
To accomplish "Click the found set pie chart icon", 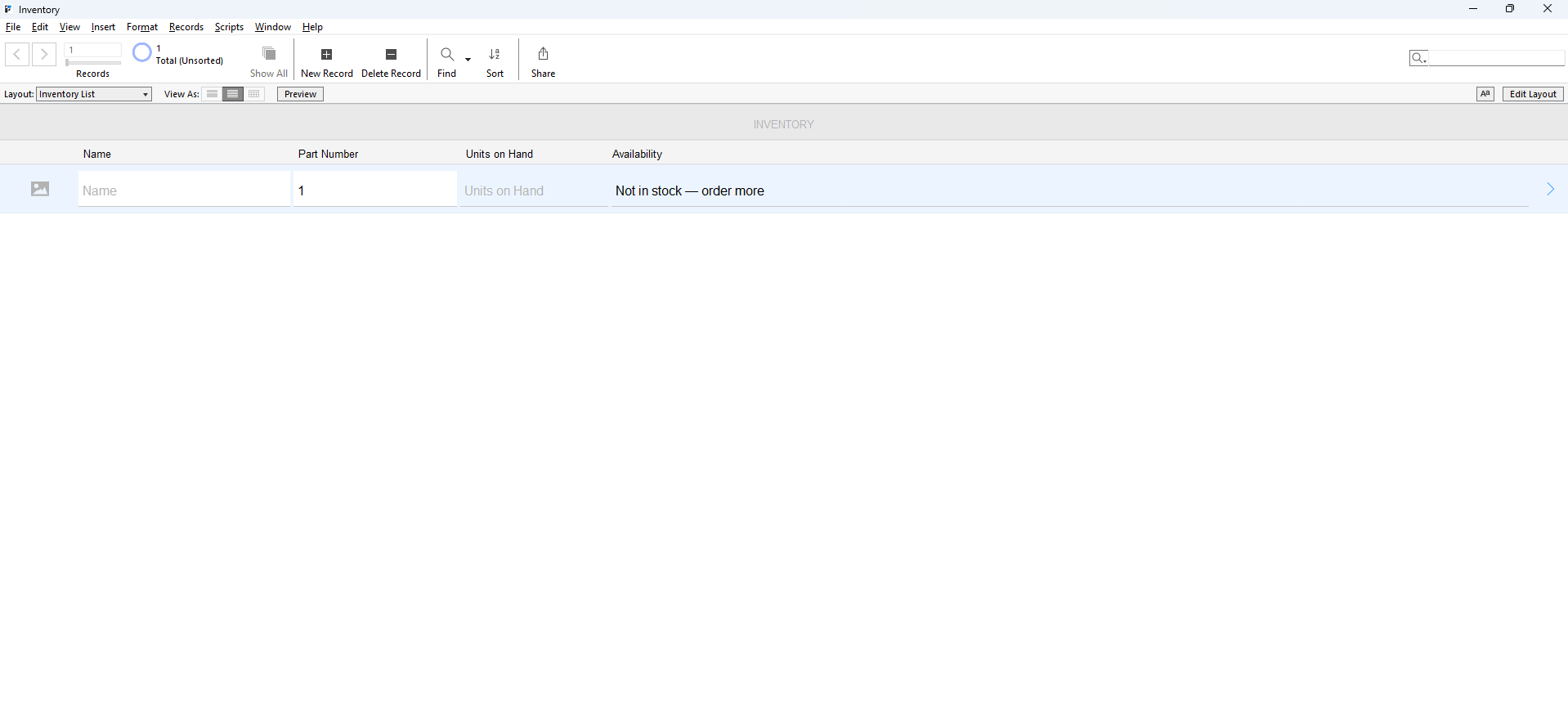I will [142, 53].
